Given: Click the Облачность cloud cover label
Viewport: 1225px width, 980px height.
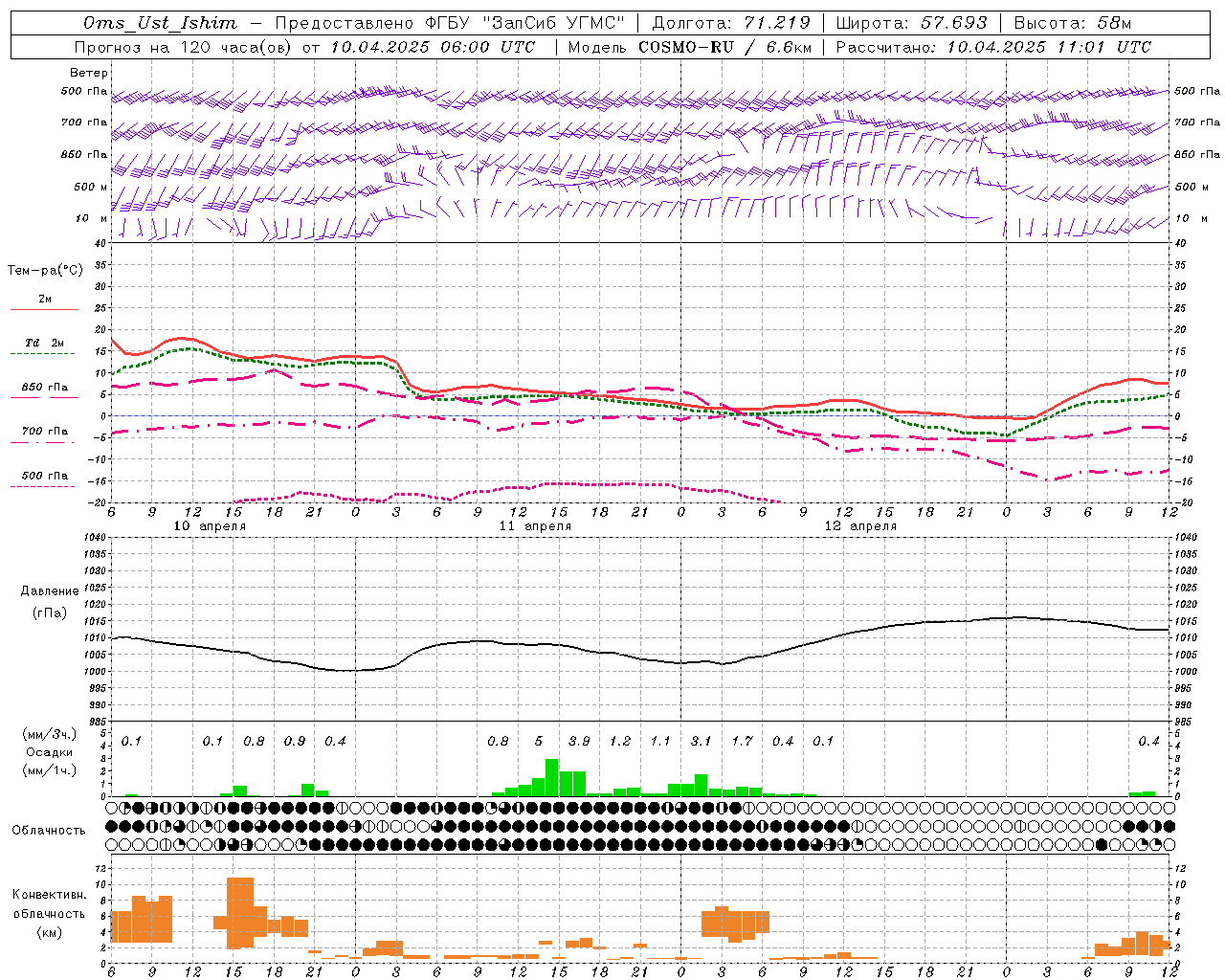Looking at the screenshot, I should 49,831.
